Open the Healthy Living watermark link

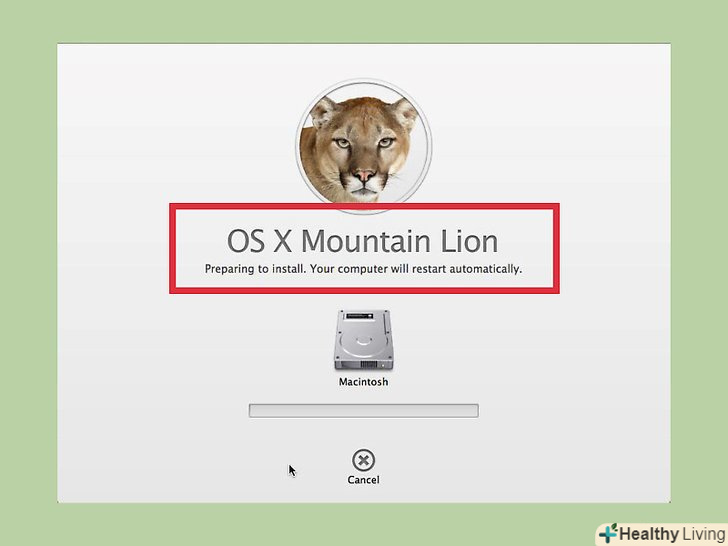point(662,534)
